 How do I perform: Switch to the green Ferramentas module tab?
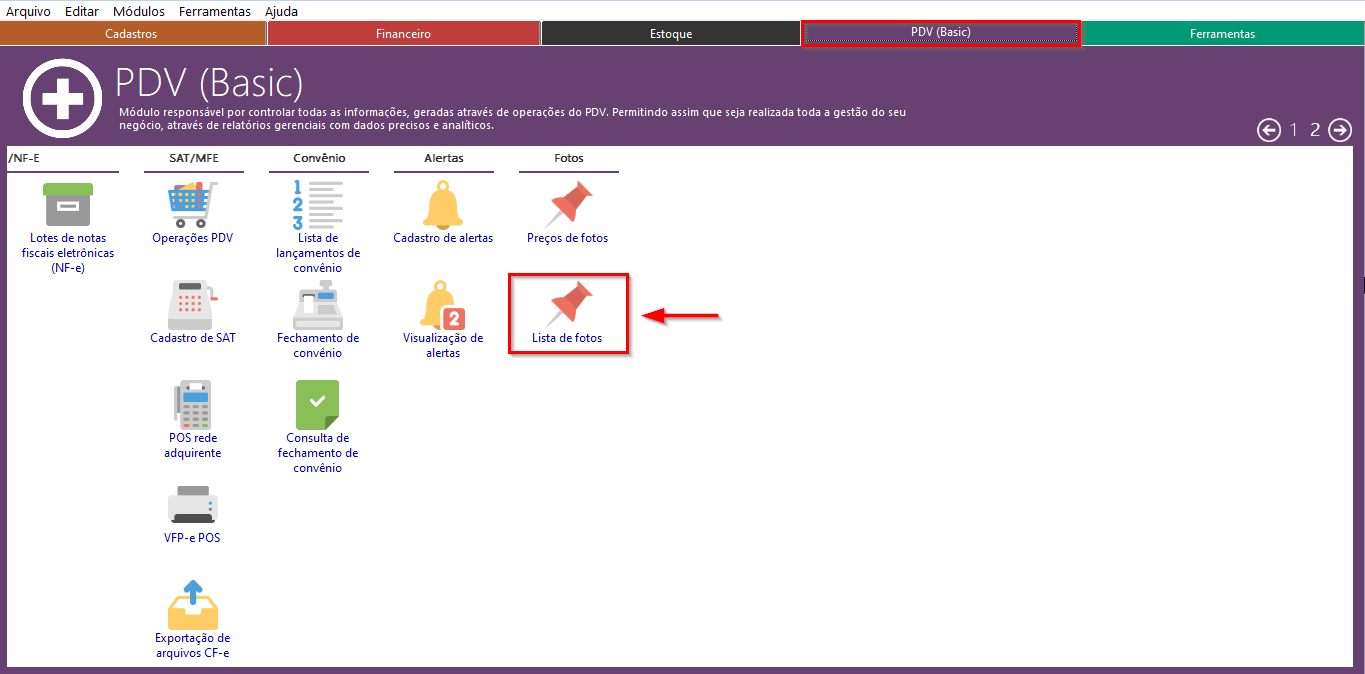coord(1222,33)
